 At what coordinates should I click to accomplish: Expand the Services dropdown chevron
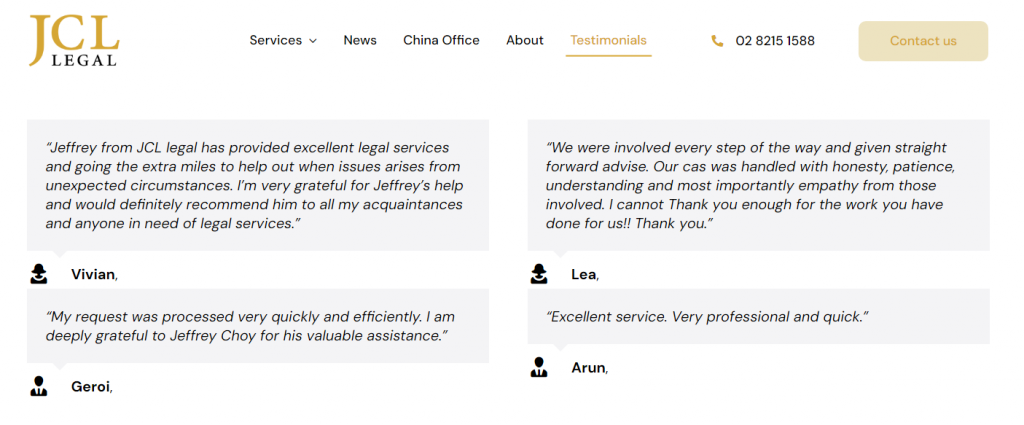(x=313, y=41)
